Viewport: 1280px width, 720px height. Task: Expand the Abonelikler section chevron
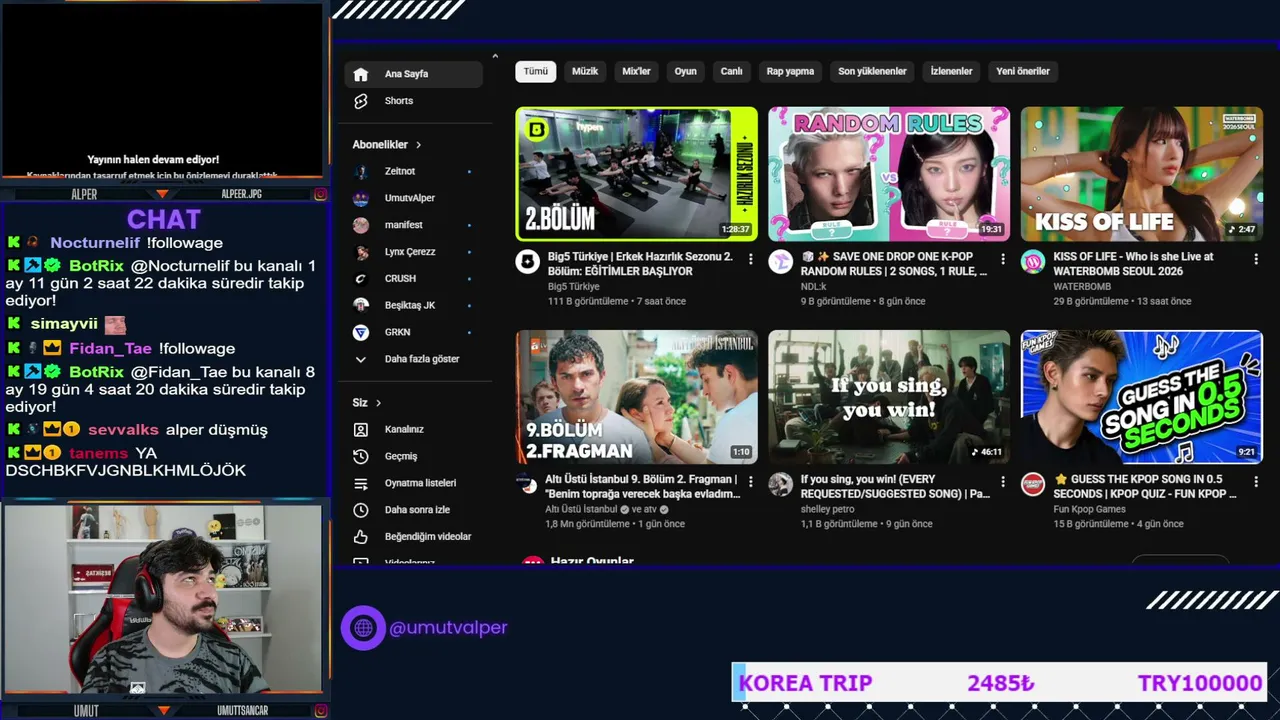(418, 145)
